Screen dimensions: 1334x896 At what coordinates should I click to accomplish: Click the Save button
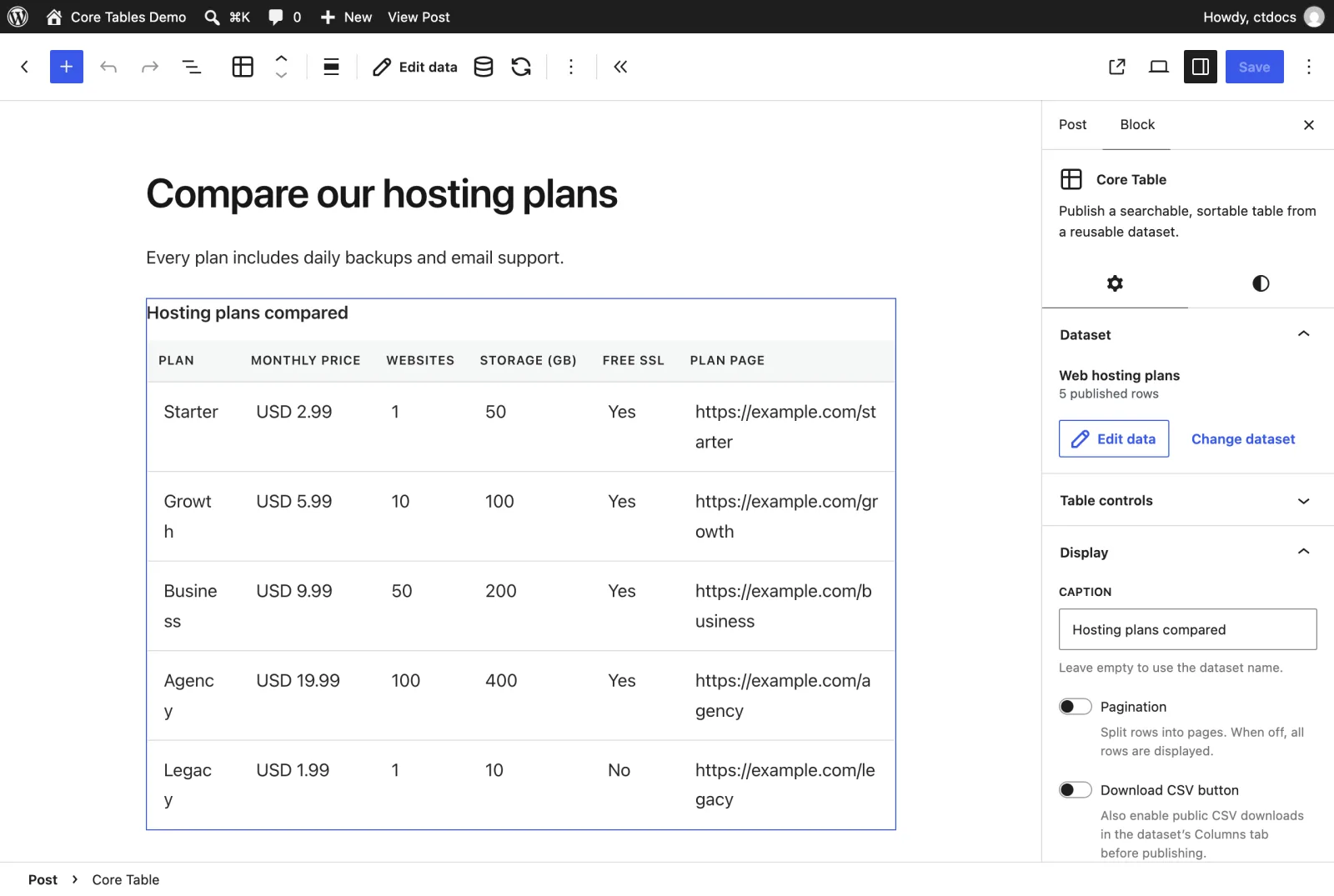pos(1254,67)
